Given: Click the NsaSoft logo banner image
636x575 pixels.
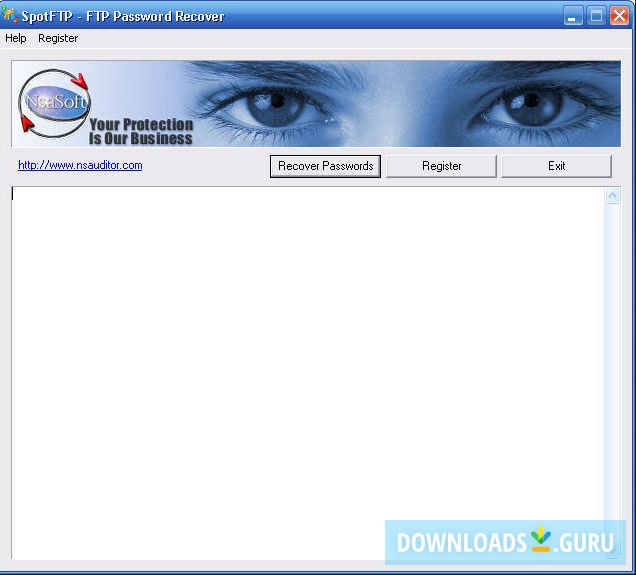Looking at the screenshot, I should (316, 103).
